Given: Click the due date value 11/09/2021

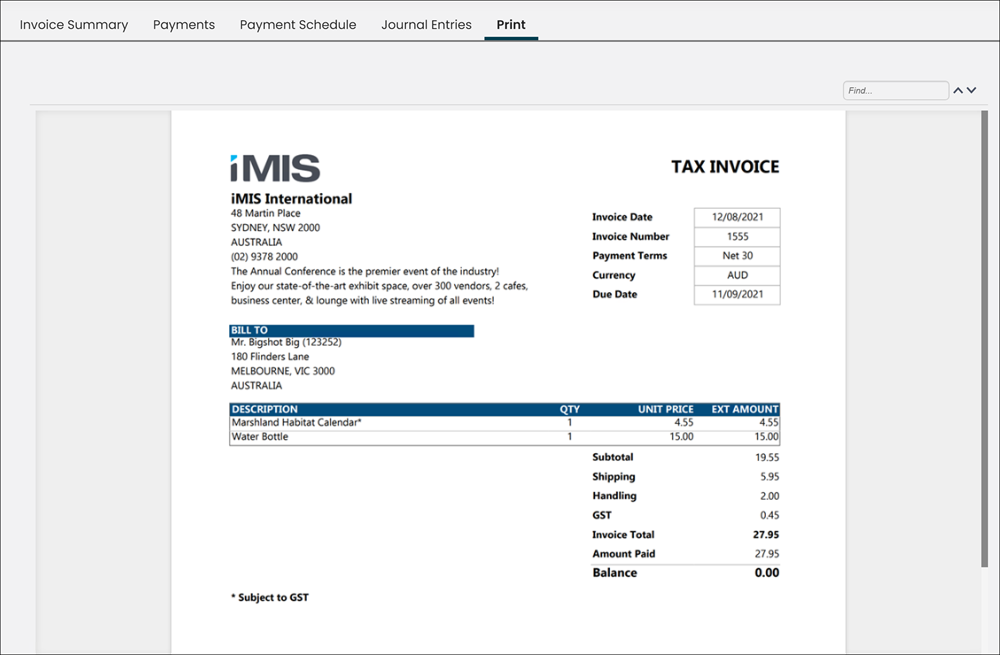Looking at the screenshot, I should tap(737, 294).
